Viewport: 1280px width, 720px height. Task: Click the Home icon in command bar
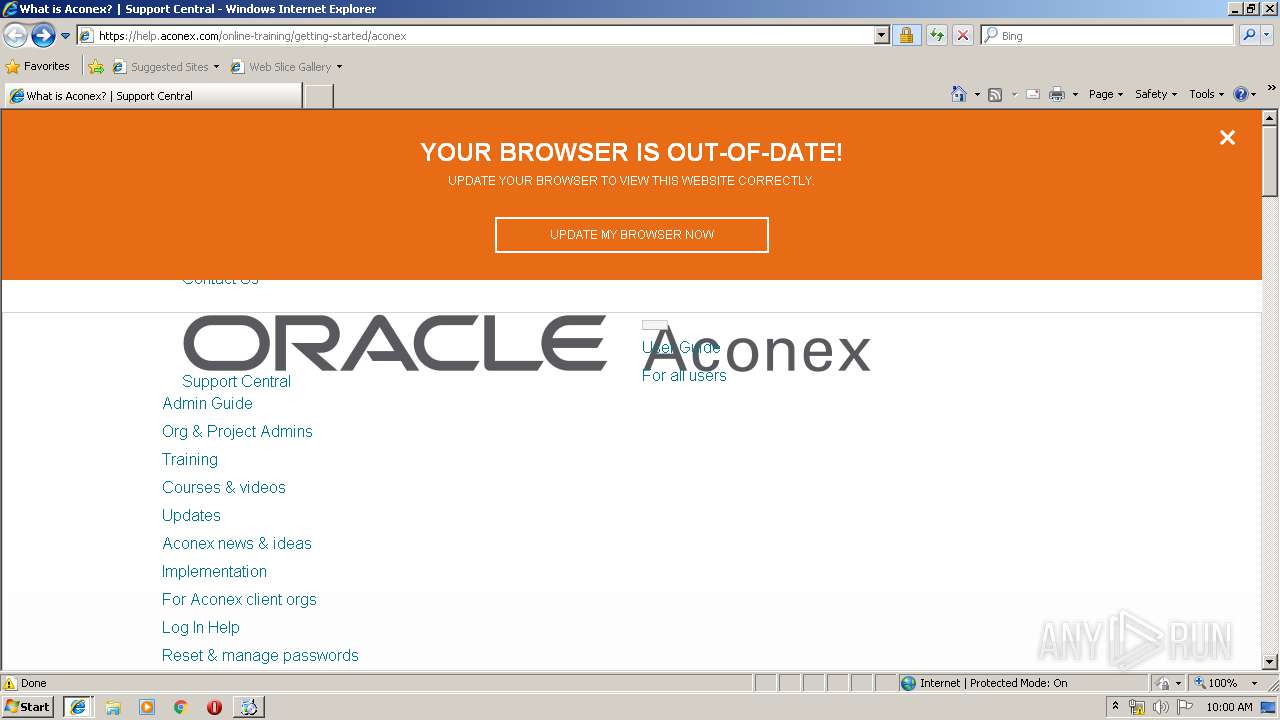tap(959, 94)
